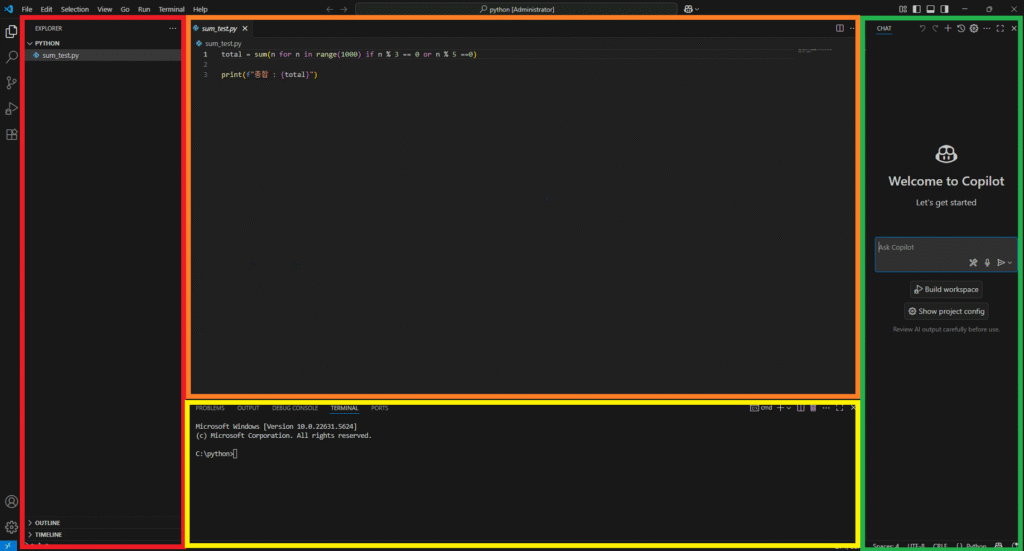Open the Explorer view in activity bar
The image size is (1024, 551).
(11, 31)
